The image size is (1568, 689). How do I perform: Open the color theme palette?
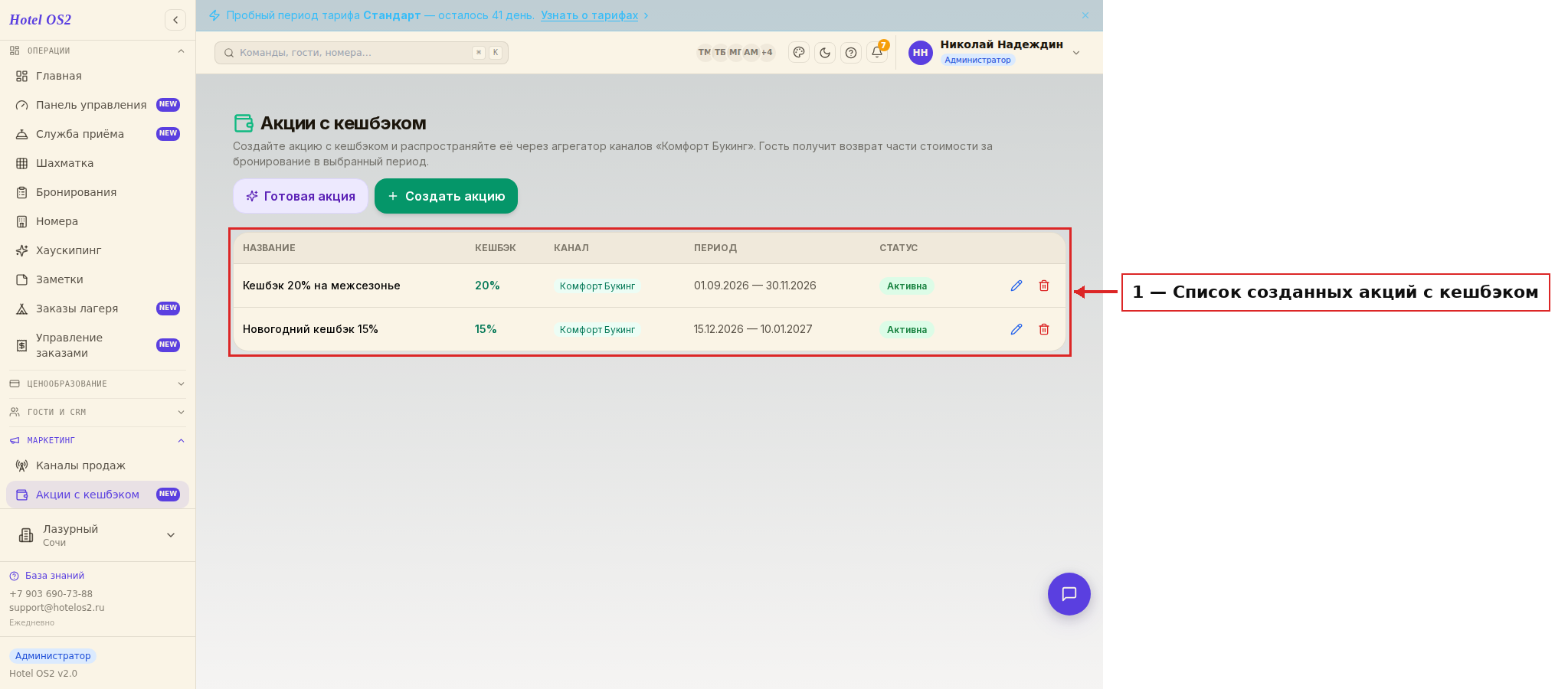click(799, 53)
